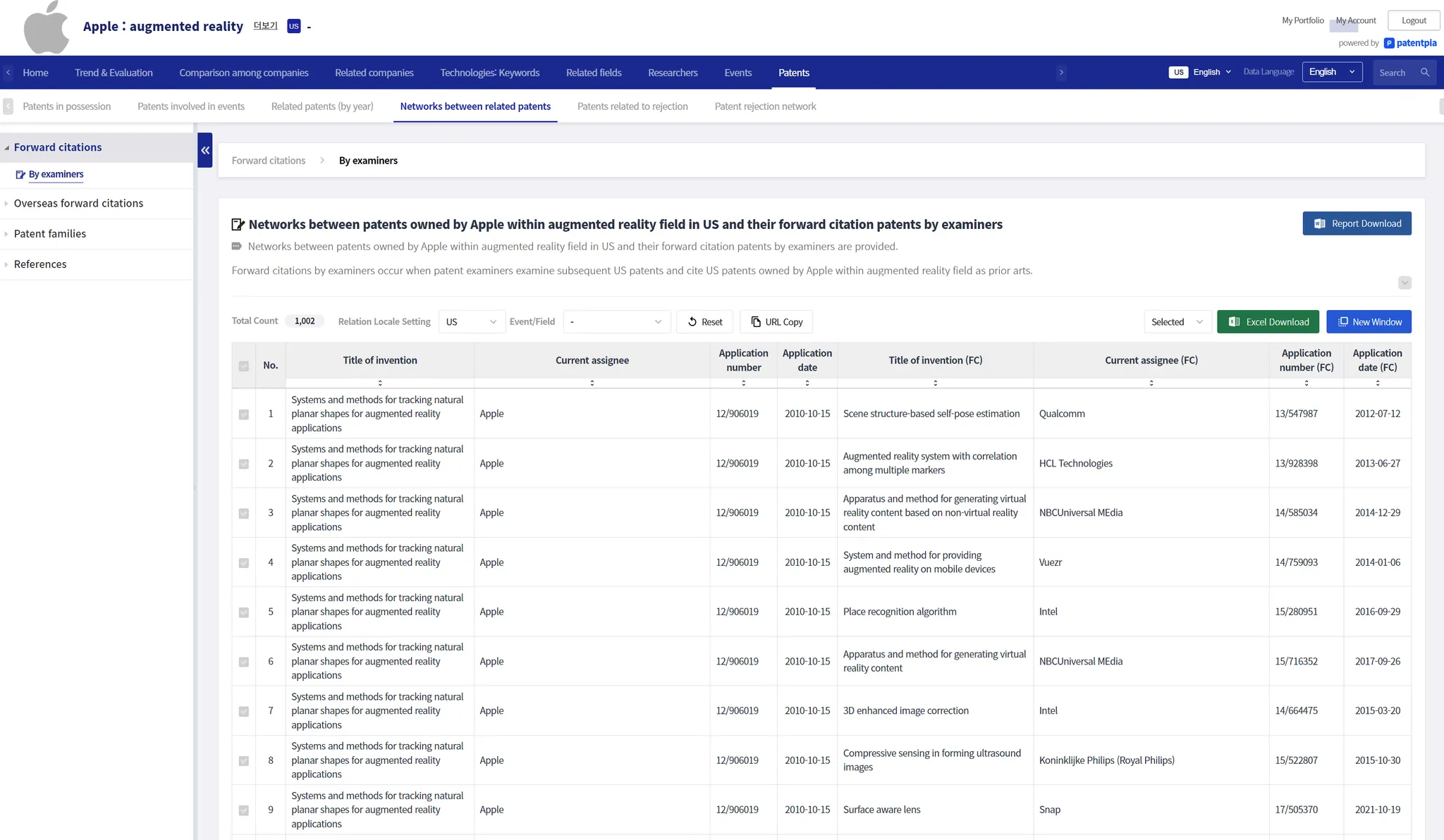Viewport: 1444px width, 840px height.
Task: Click the Excel Download button
Action: pyautogui.click(x=1268, y=322)
